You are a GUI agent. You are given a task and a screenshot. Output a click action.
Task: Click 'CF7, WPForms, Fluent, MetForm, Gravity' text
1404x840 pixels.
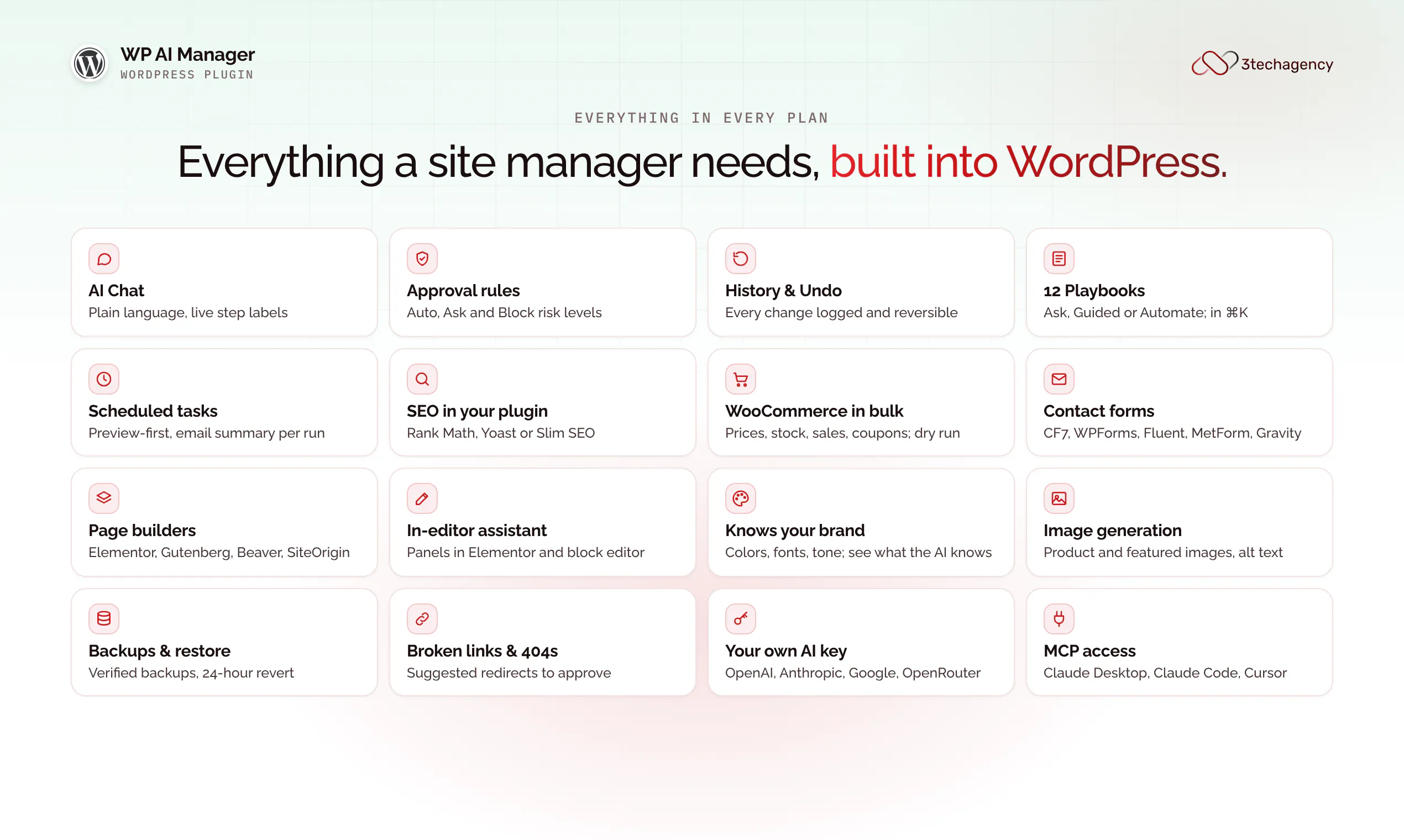coord(1172,433)
